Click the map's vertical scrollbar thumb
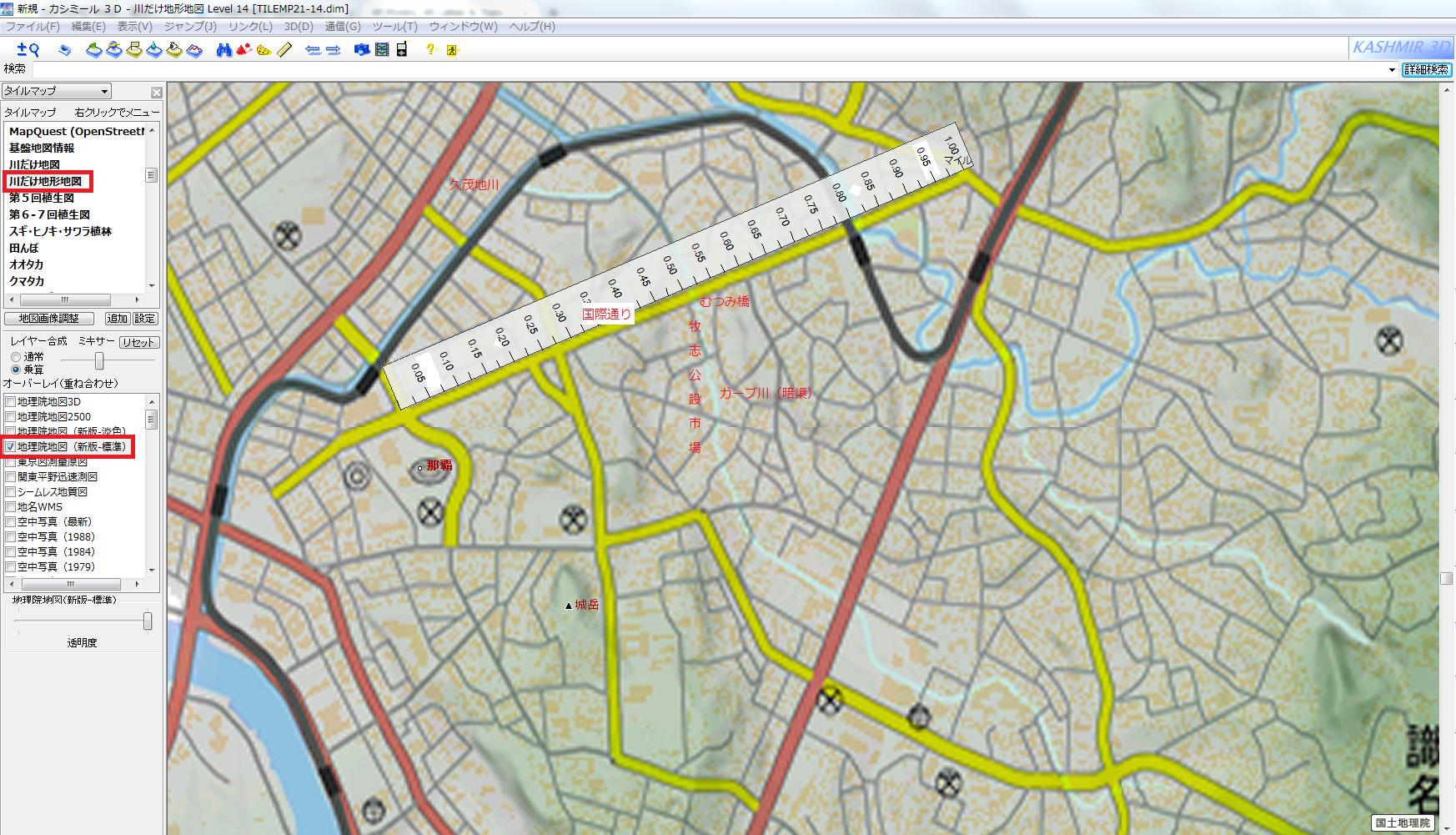1456x835 pixels. coord(1447,578)
